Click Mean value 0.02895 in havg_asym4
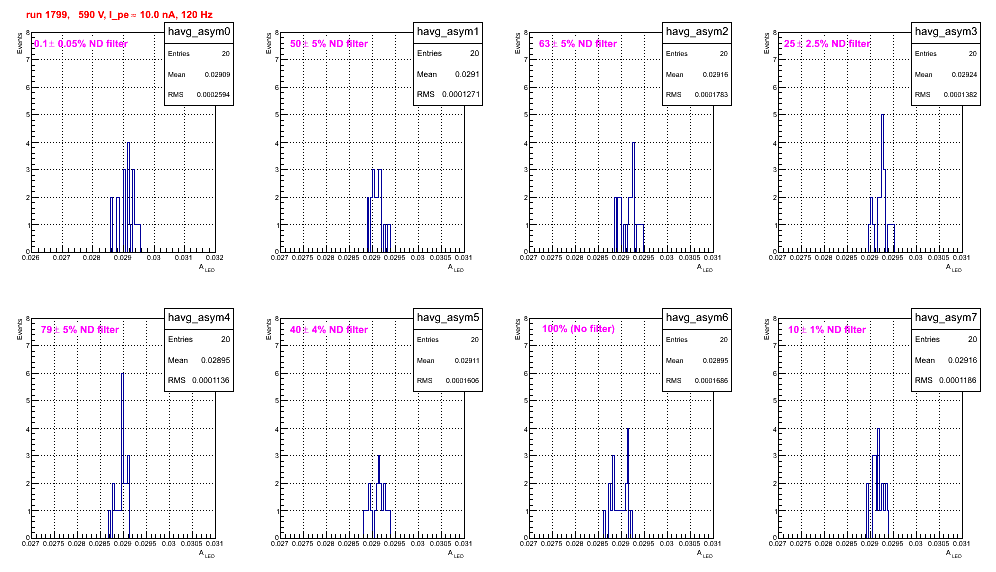 pyautogui.click(x=216, y=360)
